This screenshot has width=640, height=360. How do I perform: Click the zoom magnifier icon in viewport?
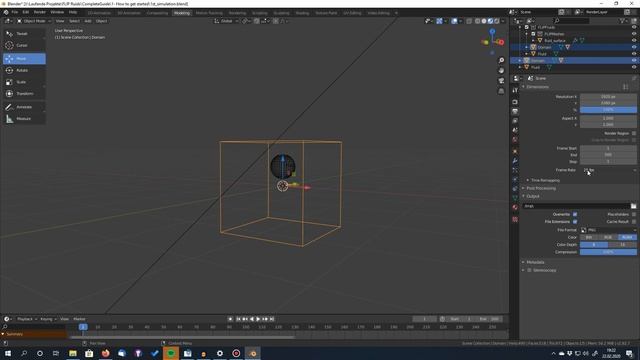pyautogui.click(x=501, y=60)
